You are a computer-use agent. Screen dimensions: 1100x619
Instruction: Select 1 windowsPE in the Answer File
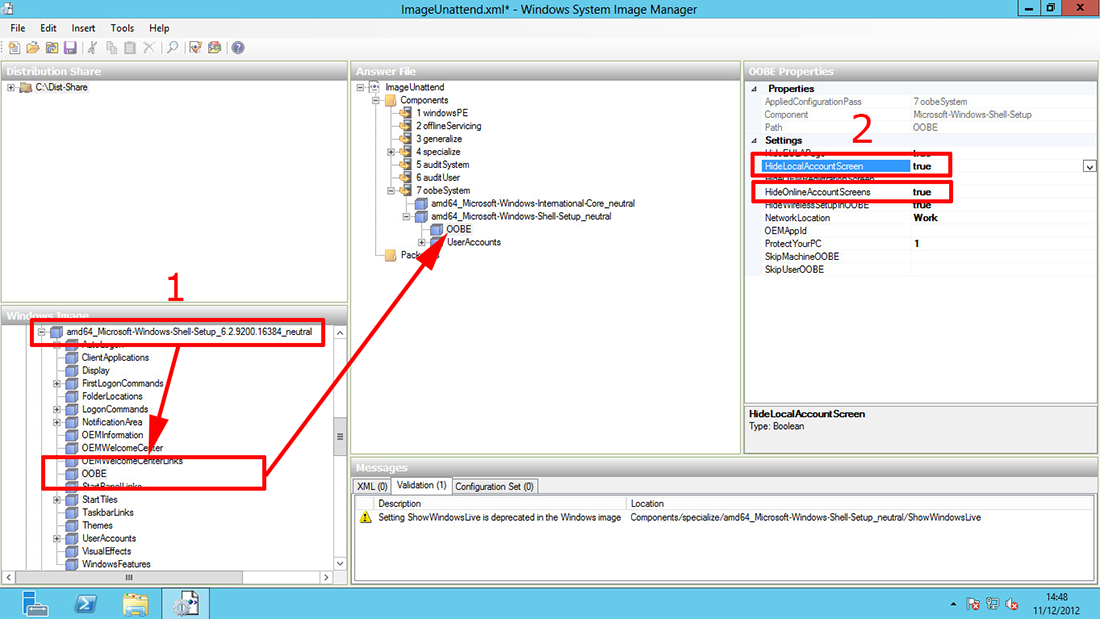(442, 113)
